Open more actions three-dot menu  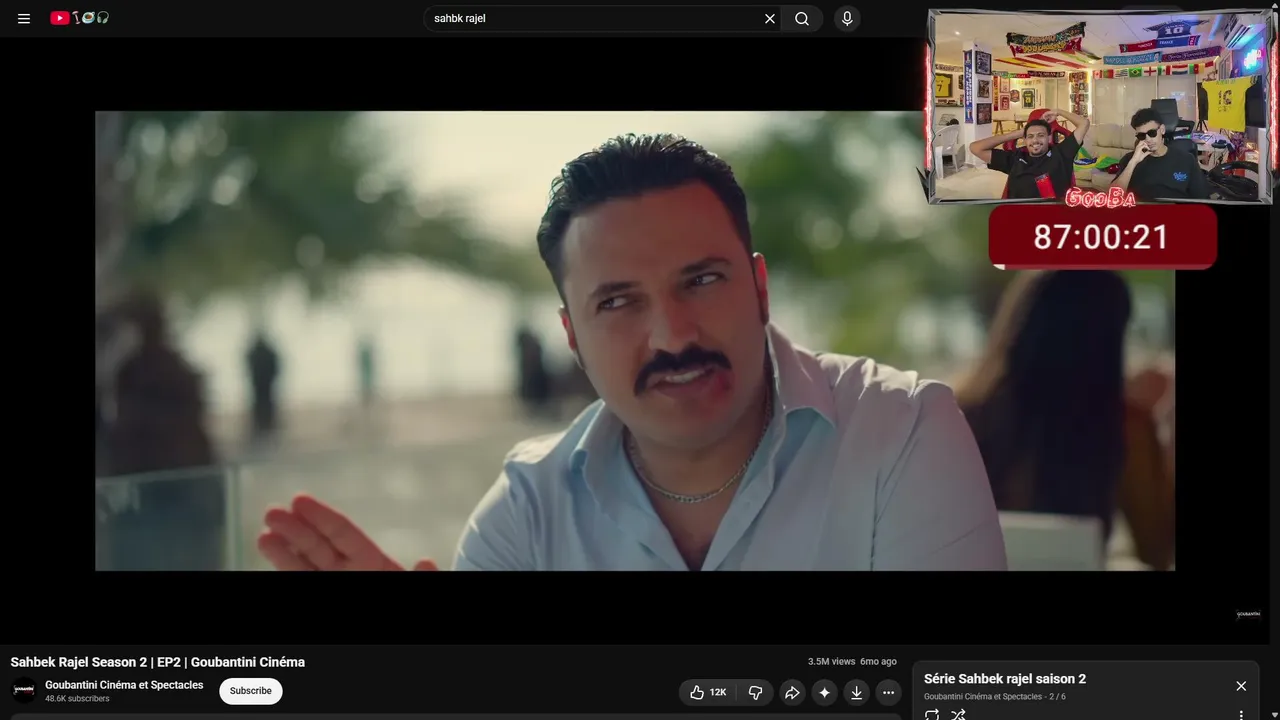(x=888, y=692)
